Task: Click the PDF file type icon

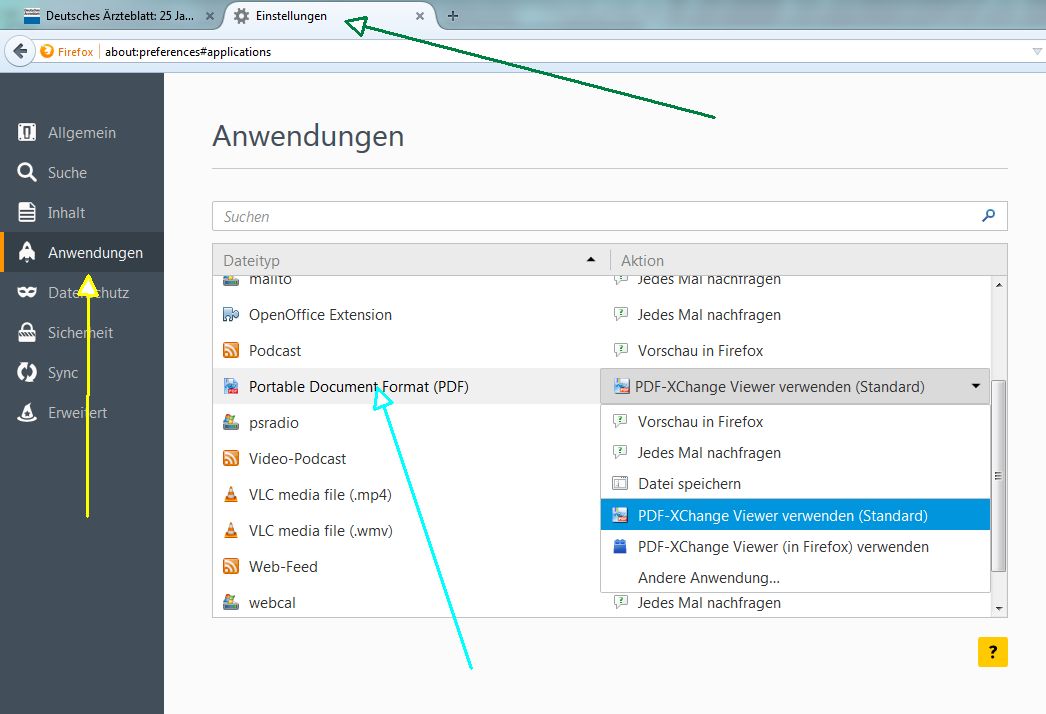Action: pyautogui.click(x=231, y=386)
